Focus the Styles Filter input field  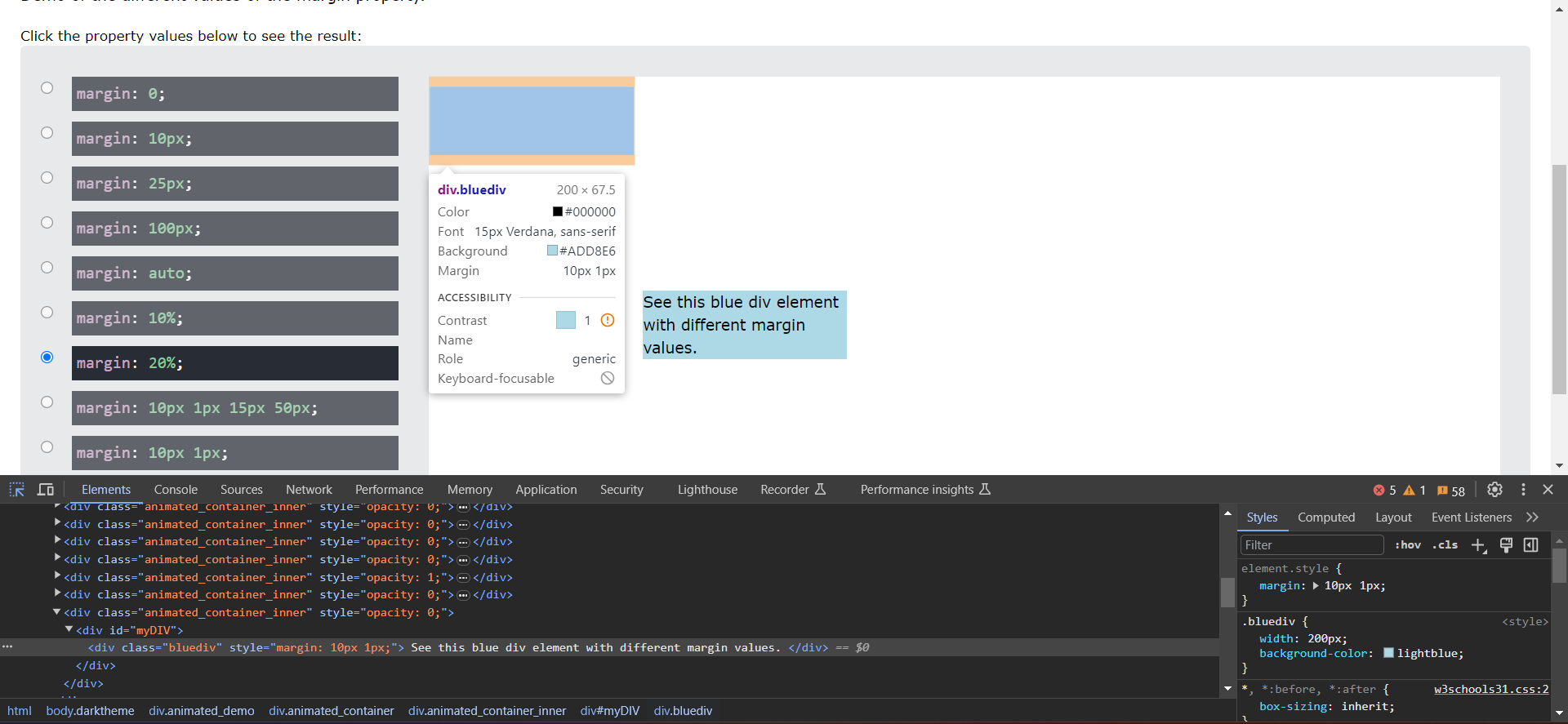pyautogui.click(x=1312, y=545)
